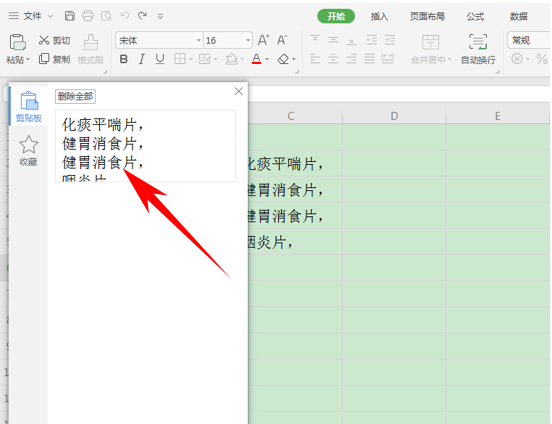
Task: Toggle Bold formatting
Action: click(124, 59)
